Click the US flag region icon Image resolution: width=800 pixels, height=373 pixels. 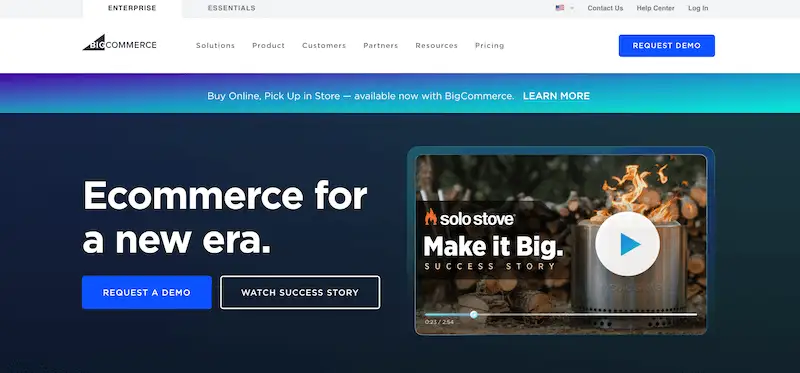560,8
